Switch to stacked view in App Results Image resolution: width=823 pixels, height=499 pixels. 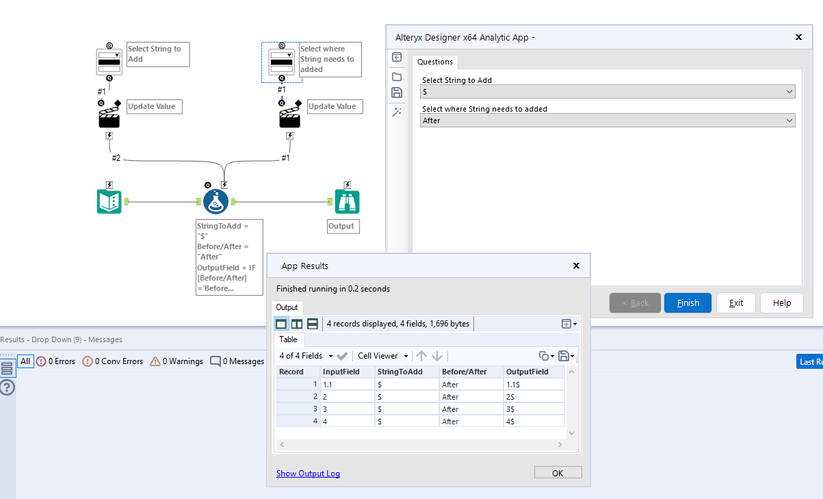[312, 324]
